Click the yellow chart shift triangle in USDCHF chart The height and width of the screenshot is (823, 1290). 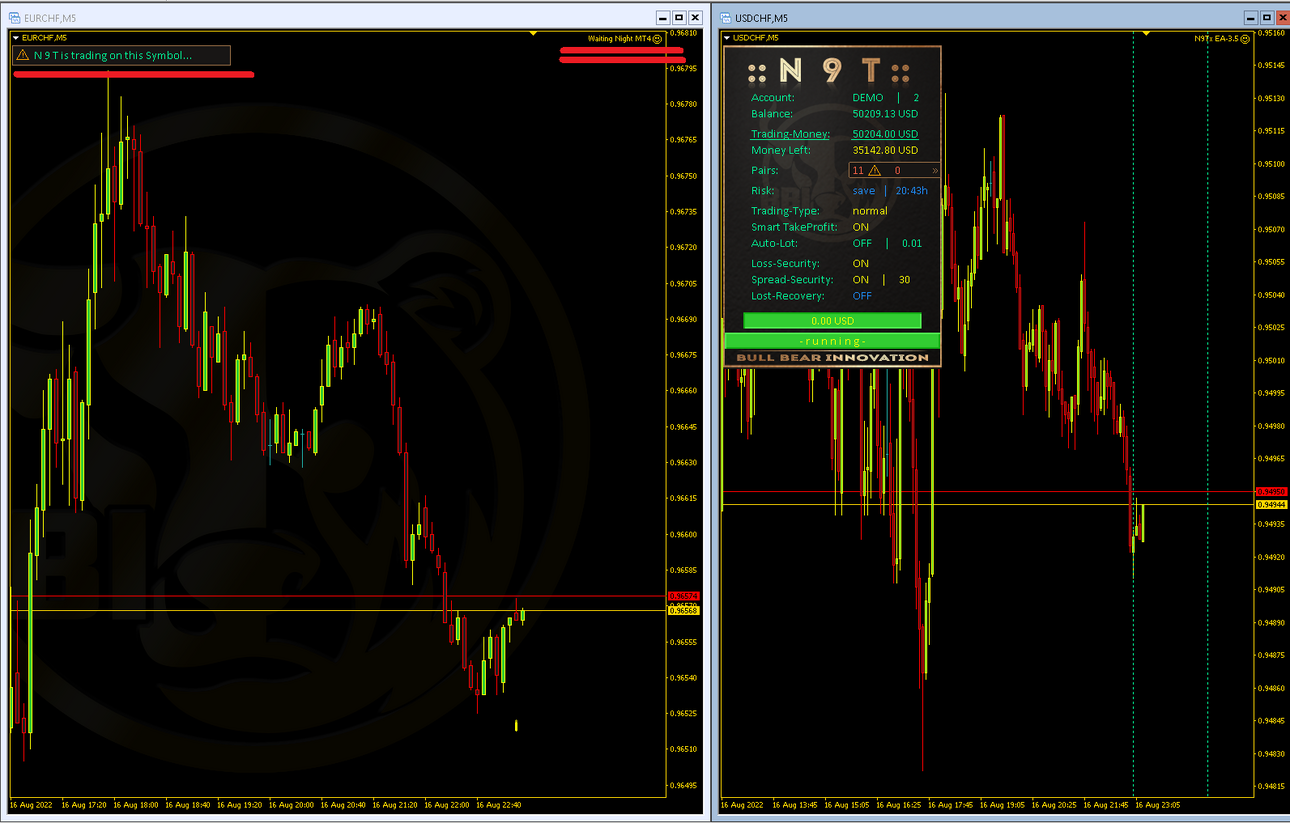coord(1146,35)
